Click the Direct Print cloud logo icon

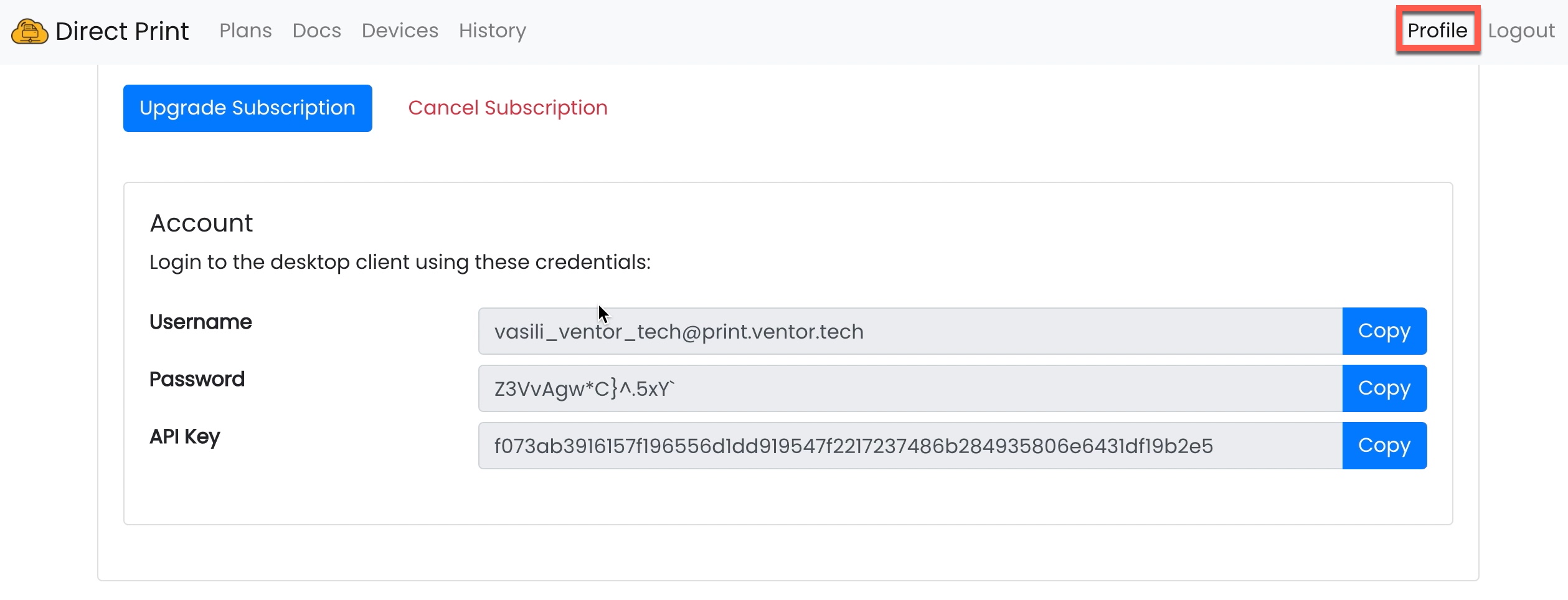click(x=29, y=31)
